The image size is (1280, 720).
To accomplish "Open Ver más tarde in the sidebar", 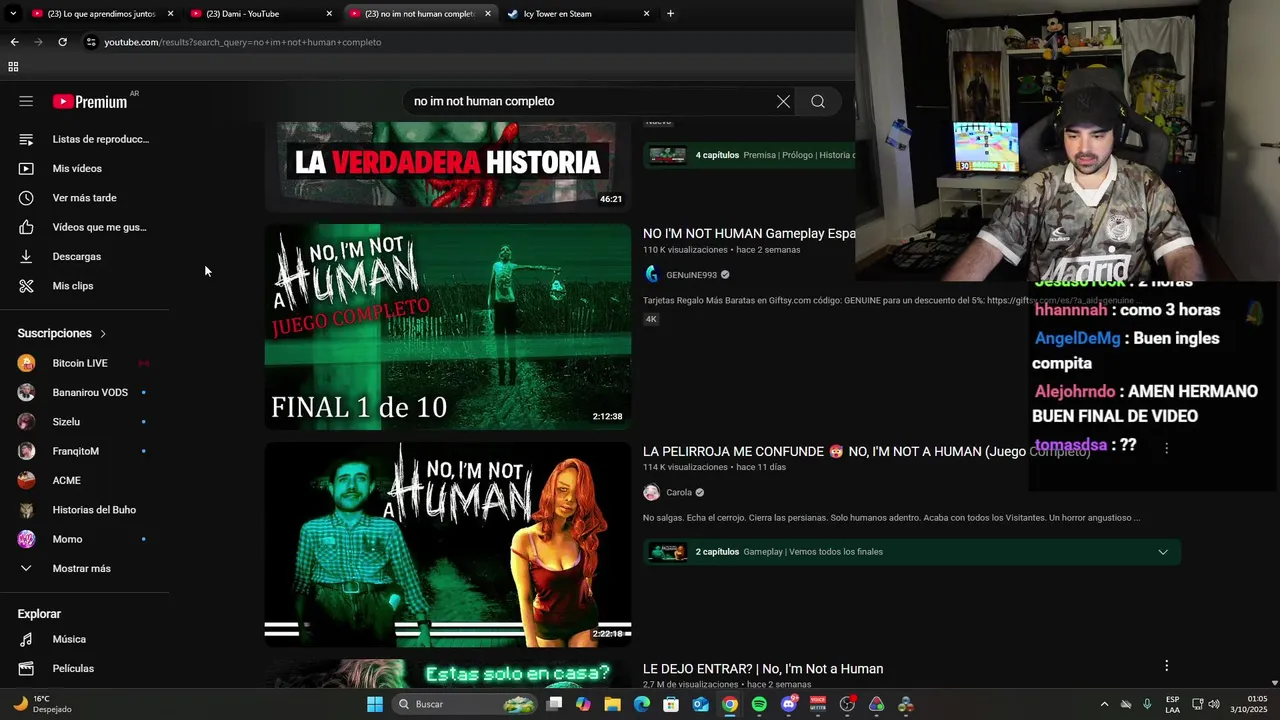I will pos(85,198).
